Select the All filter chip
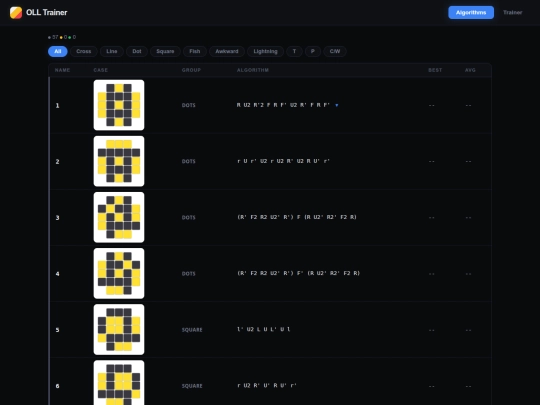This screenshot has height=405, width=540. click(58, 51)
